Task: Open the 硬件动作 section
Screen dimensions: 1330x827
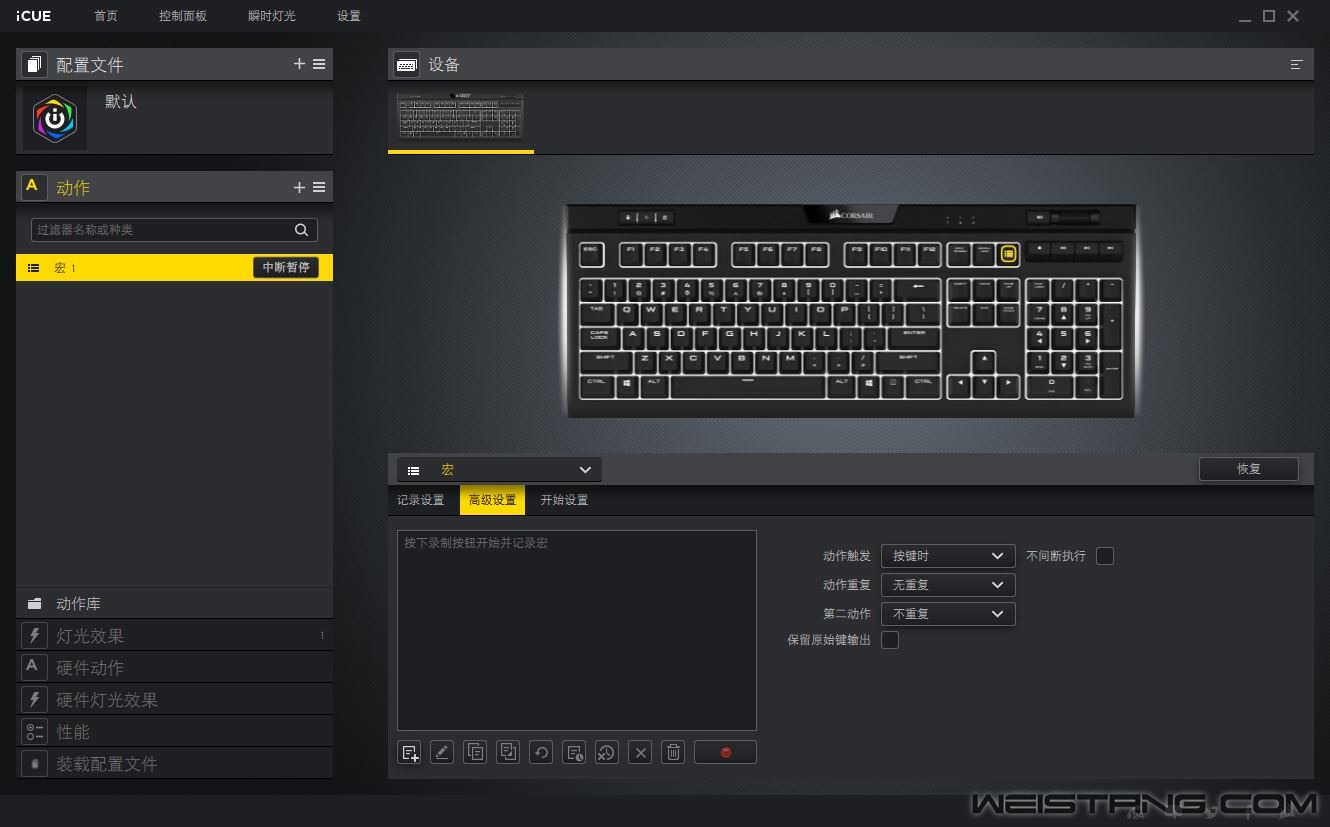Action: [174, 667]
